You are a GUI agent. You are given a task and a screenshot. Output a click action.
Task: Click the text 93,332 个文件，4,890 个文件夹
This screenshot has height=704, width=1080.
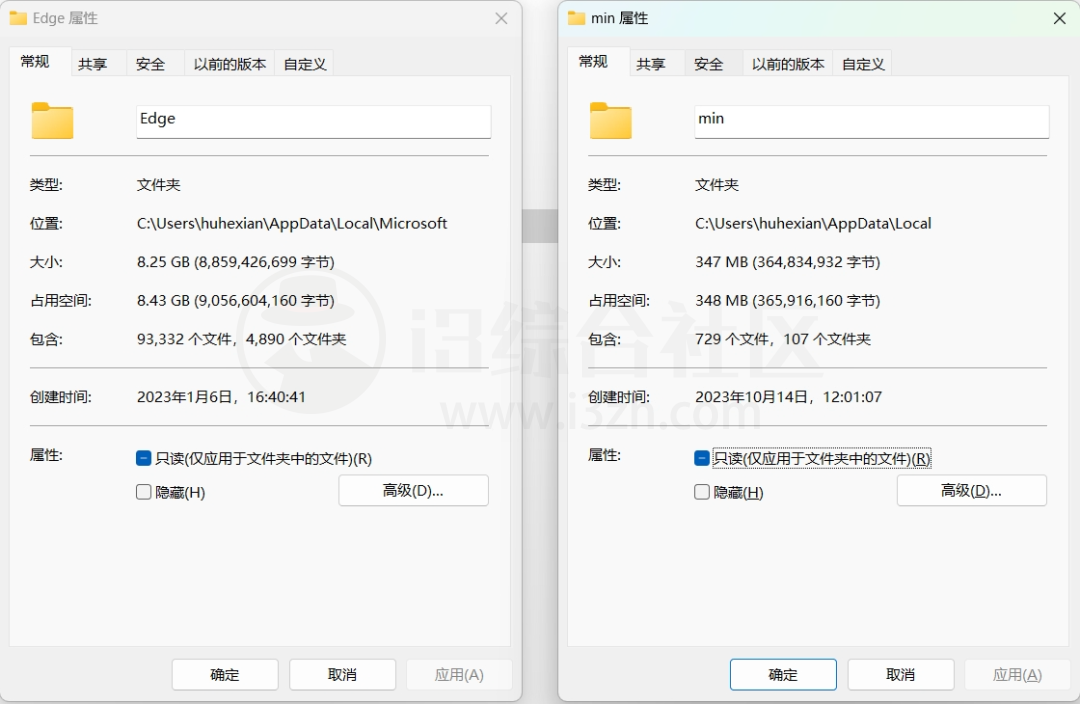click(241, 339)
